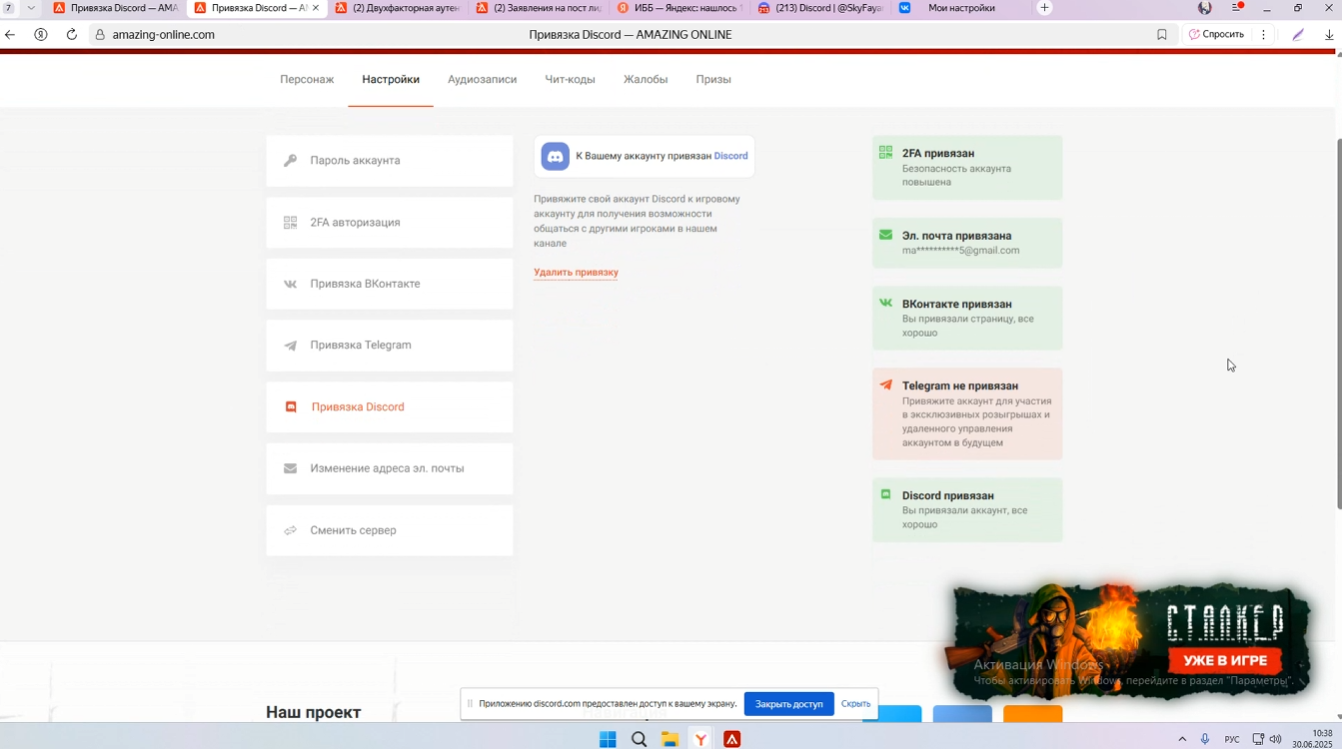Switch to the Аудиозаписи tab
The height and width of the screenshot is (749, 1342).
(x=482, y=79)
